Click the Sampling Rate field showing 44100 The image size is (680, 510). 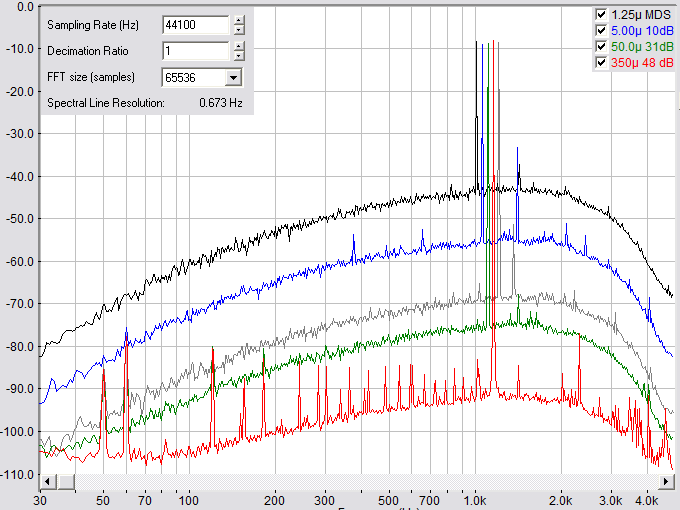[x=196, y=26]
